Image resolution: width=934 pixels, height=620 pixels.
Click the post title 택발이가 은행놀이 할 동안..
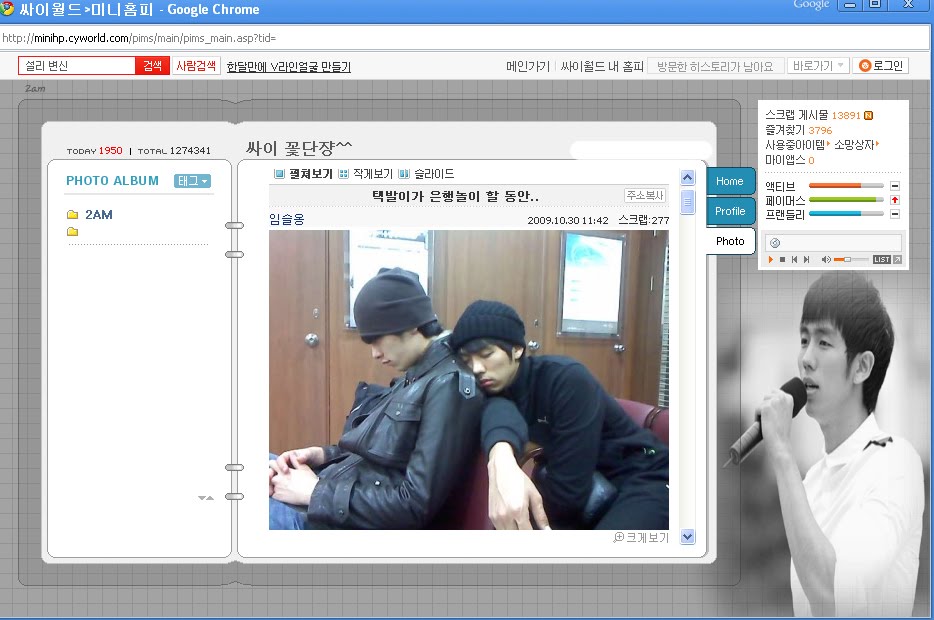click(455, 196)
